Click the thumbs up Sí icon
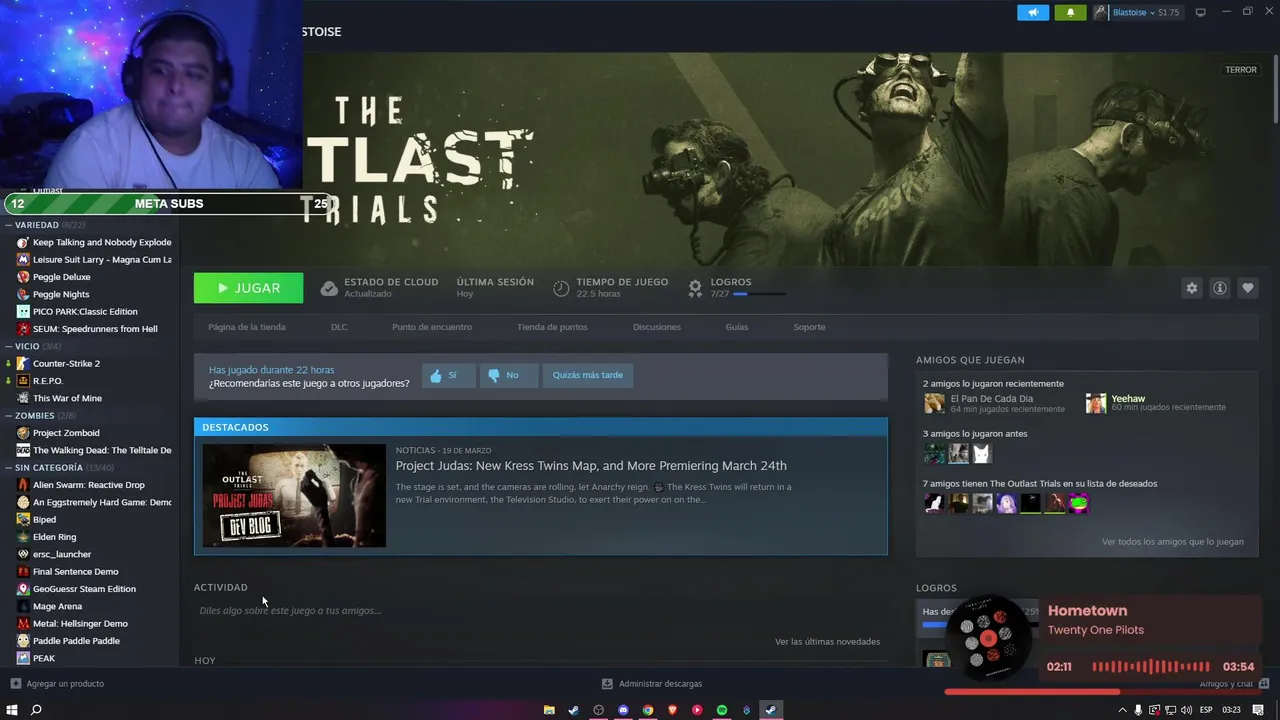 436,376
